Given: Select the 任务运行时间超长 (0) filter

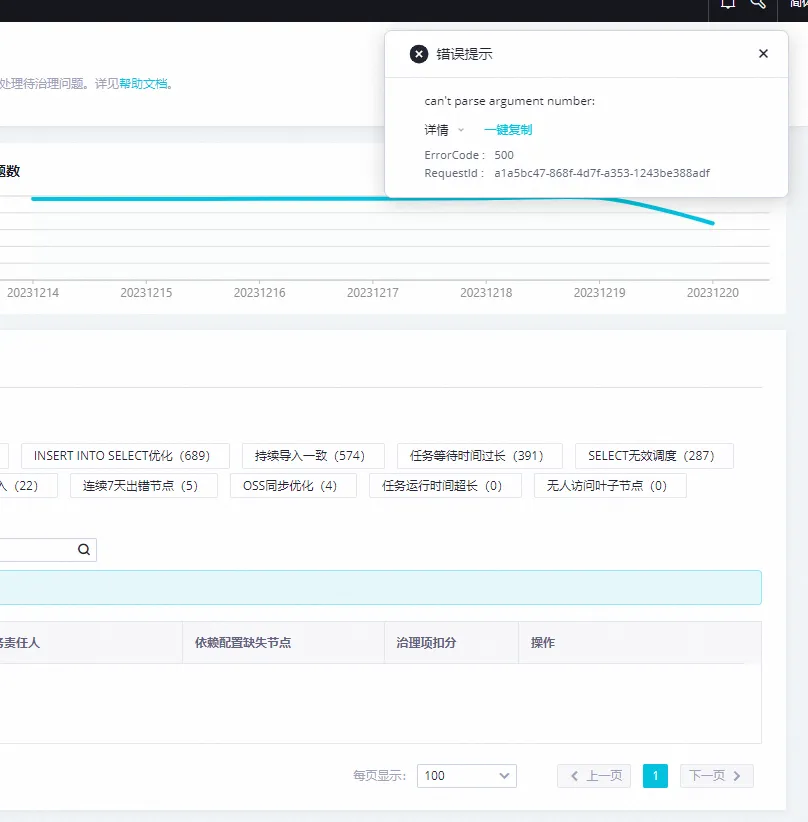Looking at the screenshot, I should pyautogui.click(x=445, y=485).
